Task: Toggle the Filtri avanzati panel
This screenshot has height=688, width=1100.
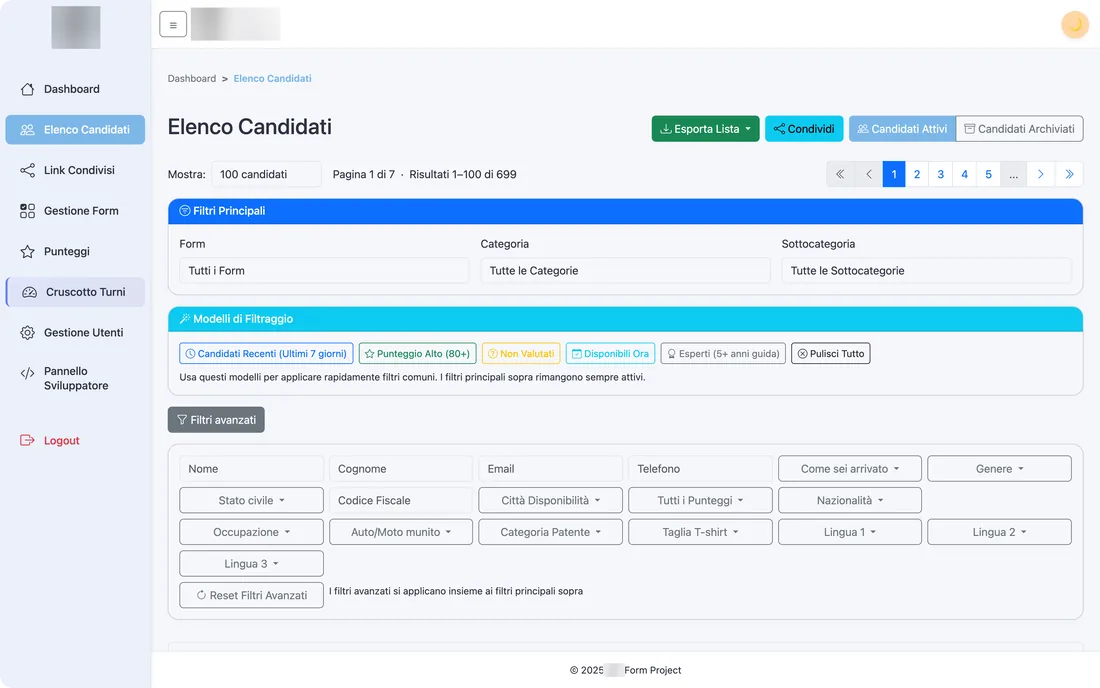Action: pos(216,420)
